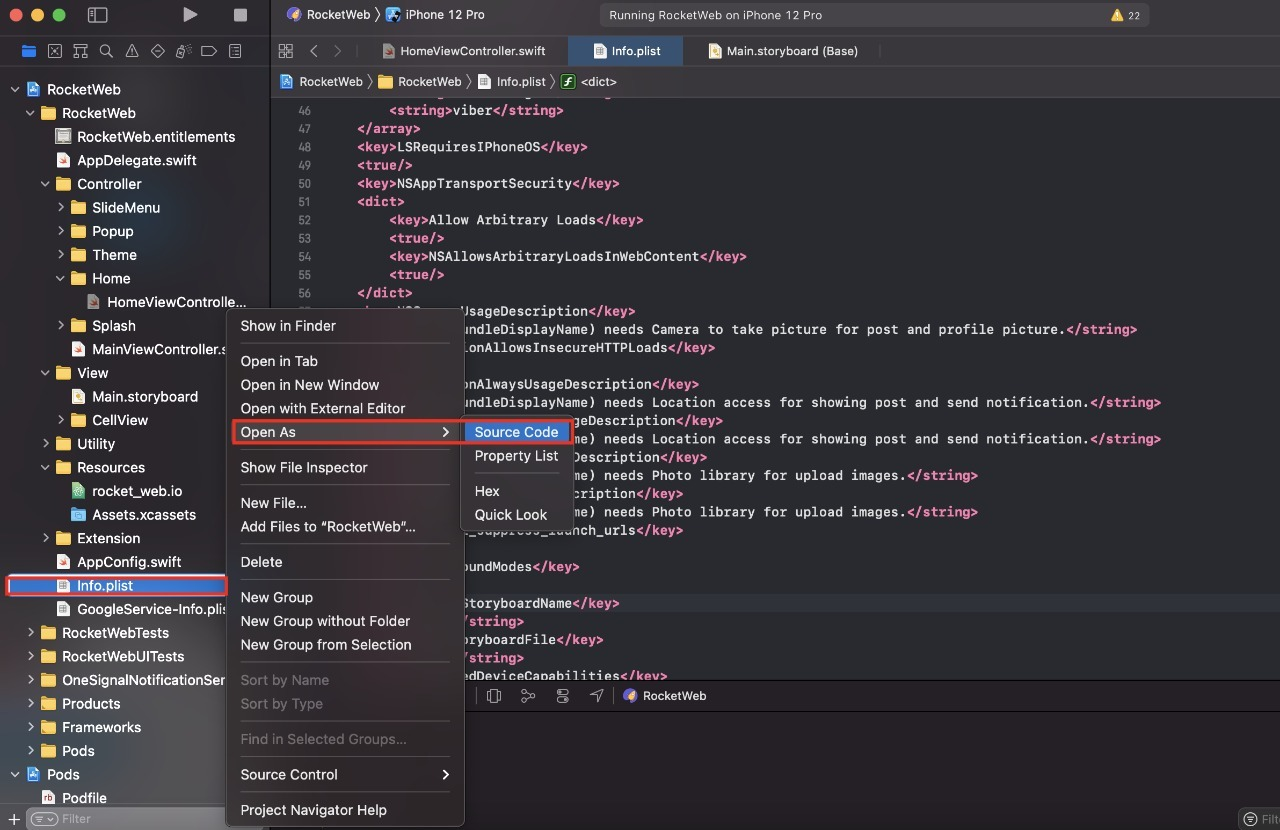Open the Report navigator
The image size is (1280, 830).
235,51
